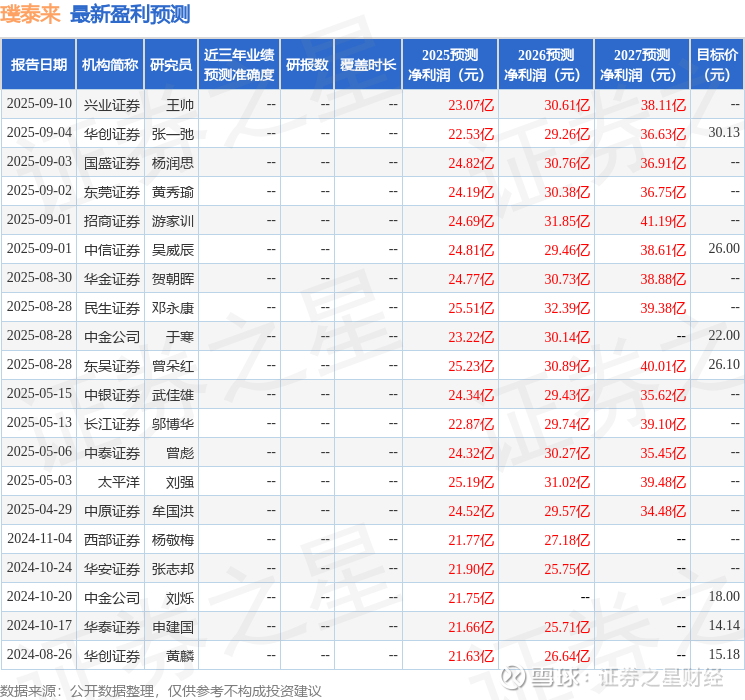
Task: Click target price 26.10
Action: click(724, 364)
